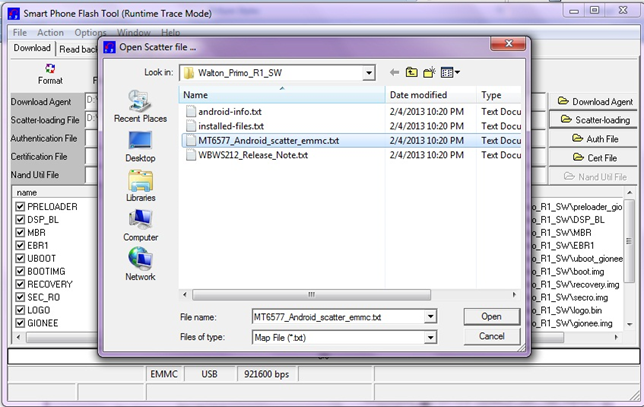
Task: Sort files by Name column header
Action: (282, 94)
